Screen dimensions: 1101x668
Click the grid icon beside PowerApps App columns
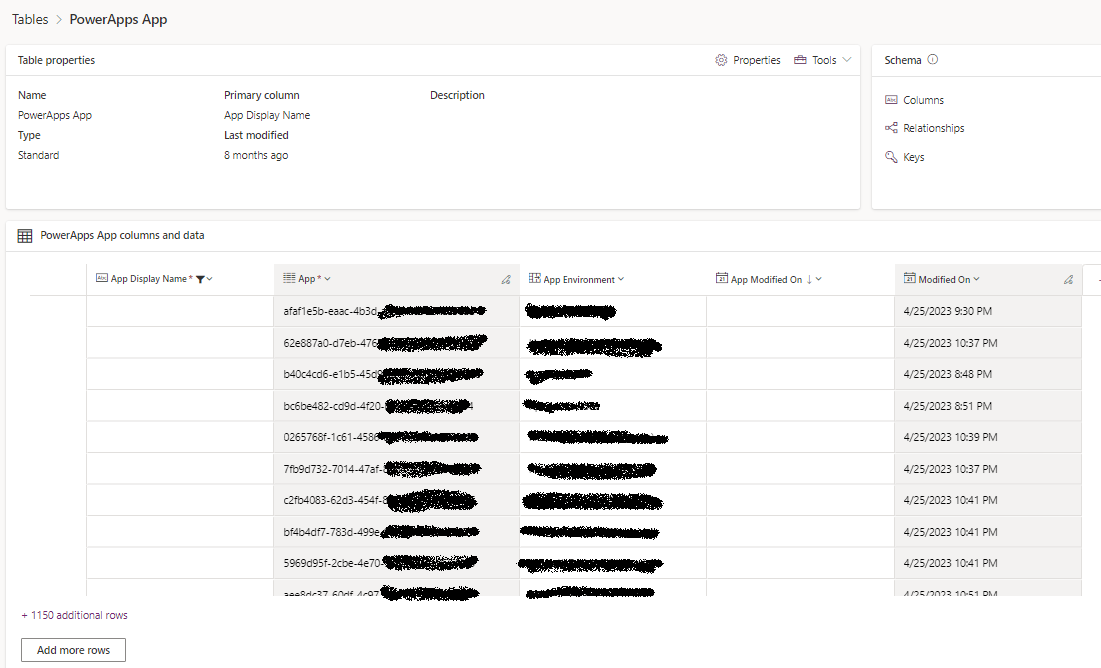point(24,235)
